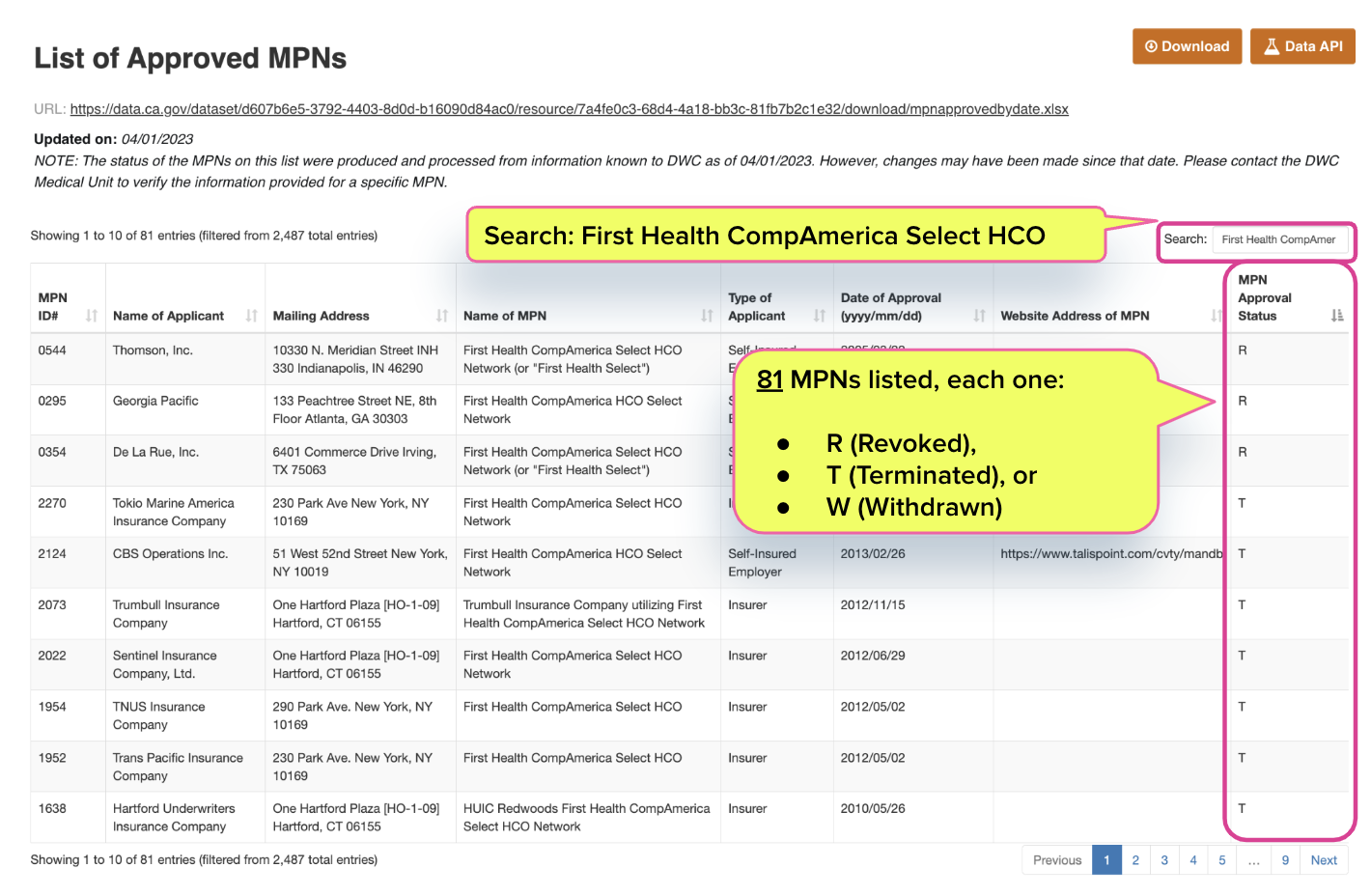
Task: Go to page 3 of results
Action: pos(1164,860)
